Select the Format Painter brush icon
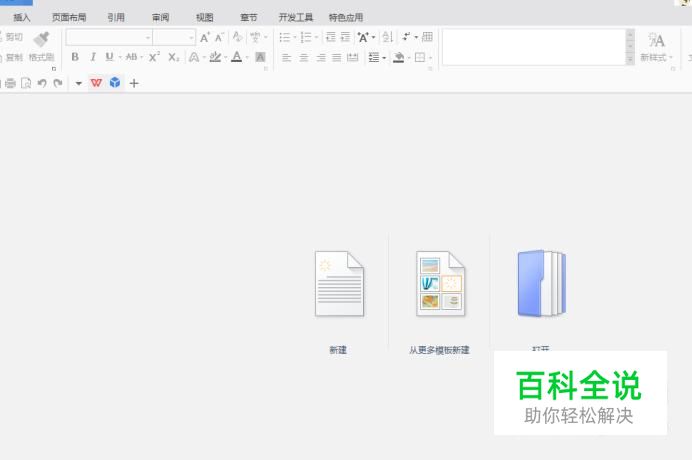 click(41, 39)
